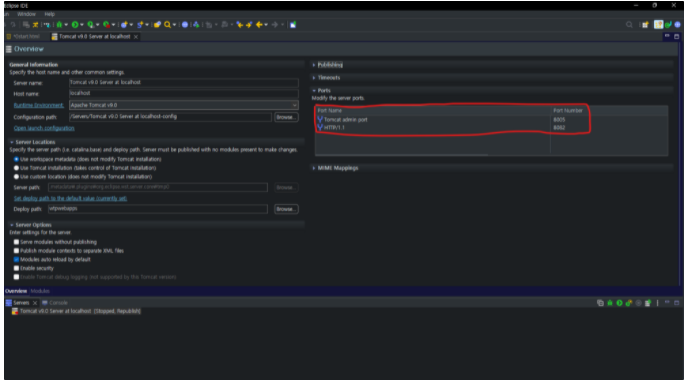The width and height of the screenshot is (684, 380).
Task: Publish to the server icon in Servers view
Action: click(648, 303)
